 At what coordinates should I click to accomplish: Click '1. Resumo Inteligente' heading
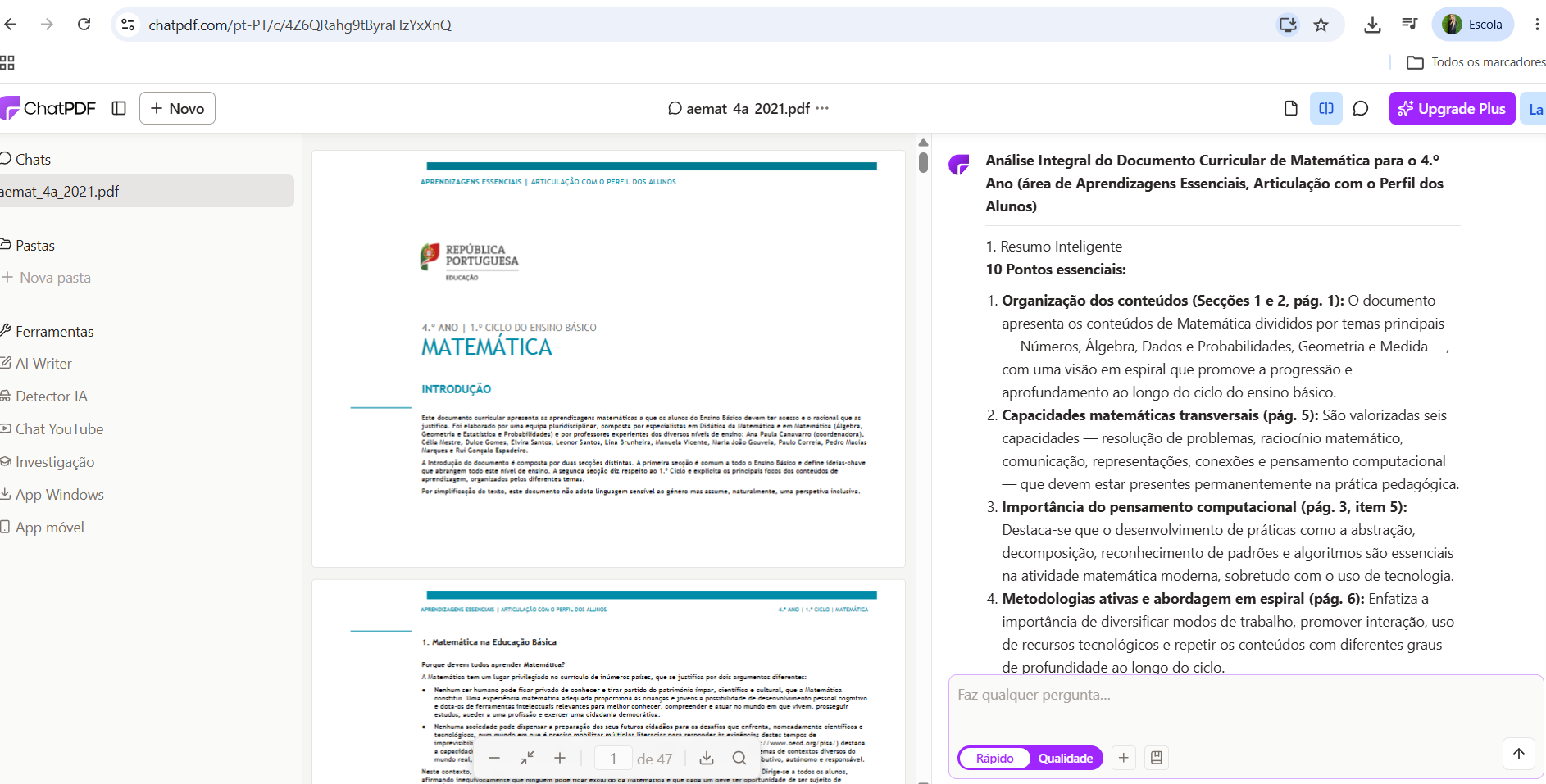click(x=1053, y=247)
